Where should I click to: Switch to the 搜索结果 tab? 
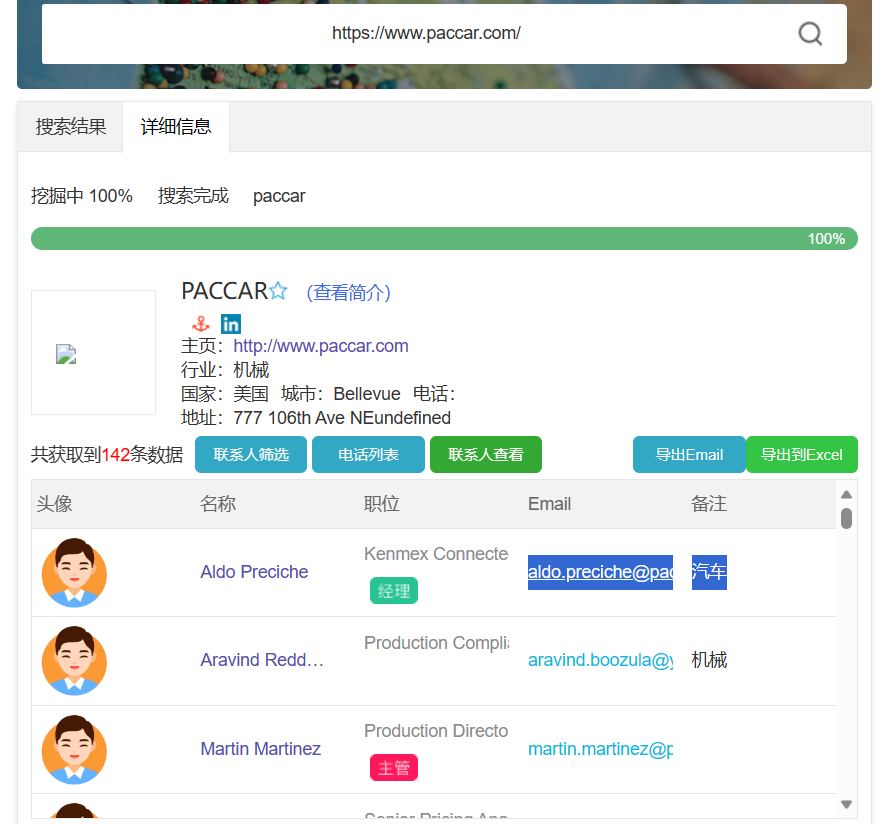pos(71,127)
